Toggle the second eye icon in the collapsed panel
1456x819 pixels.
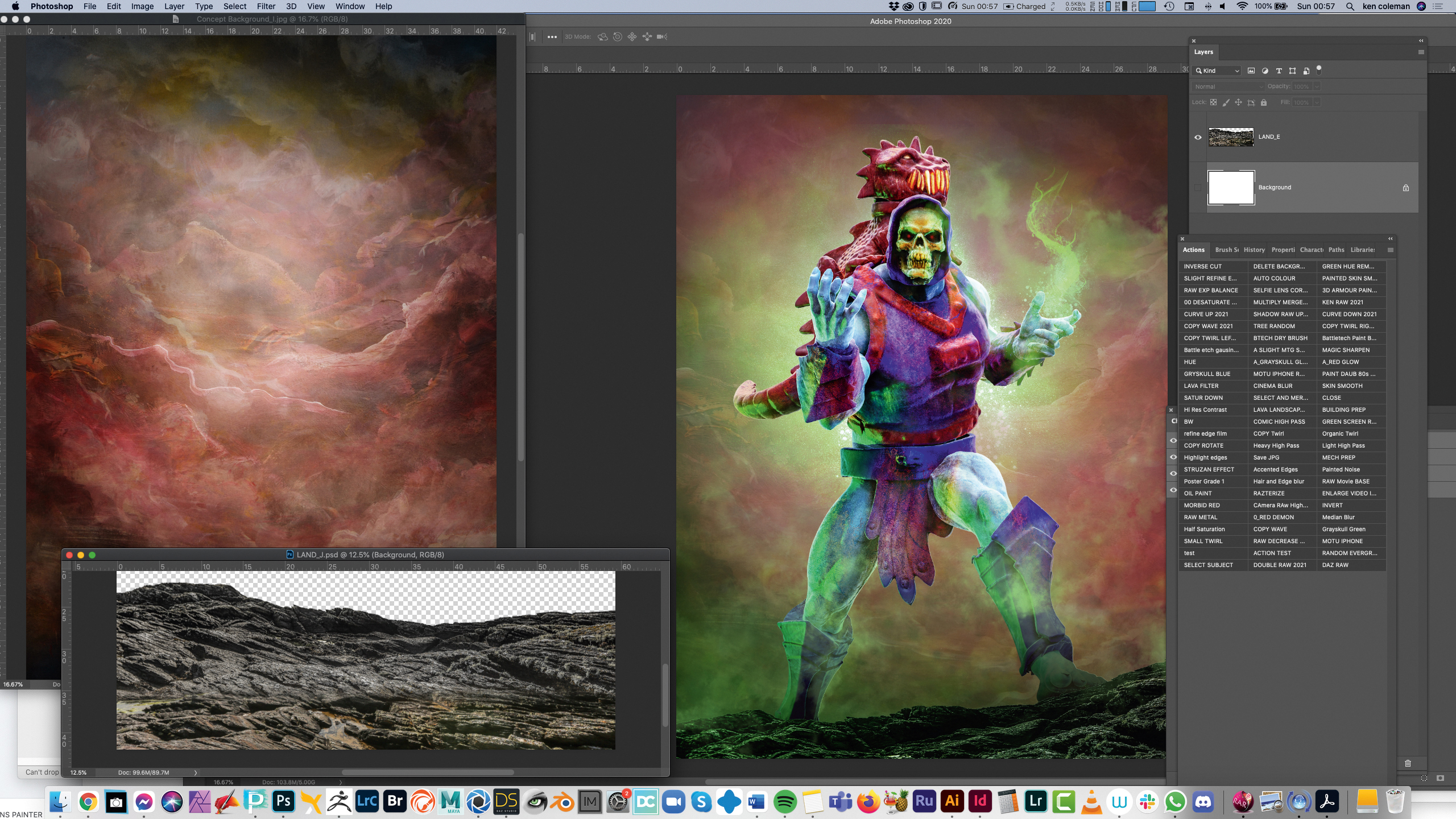1173,457
